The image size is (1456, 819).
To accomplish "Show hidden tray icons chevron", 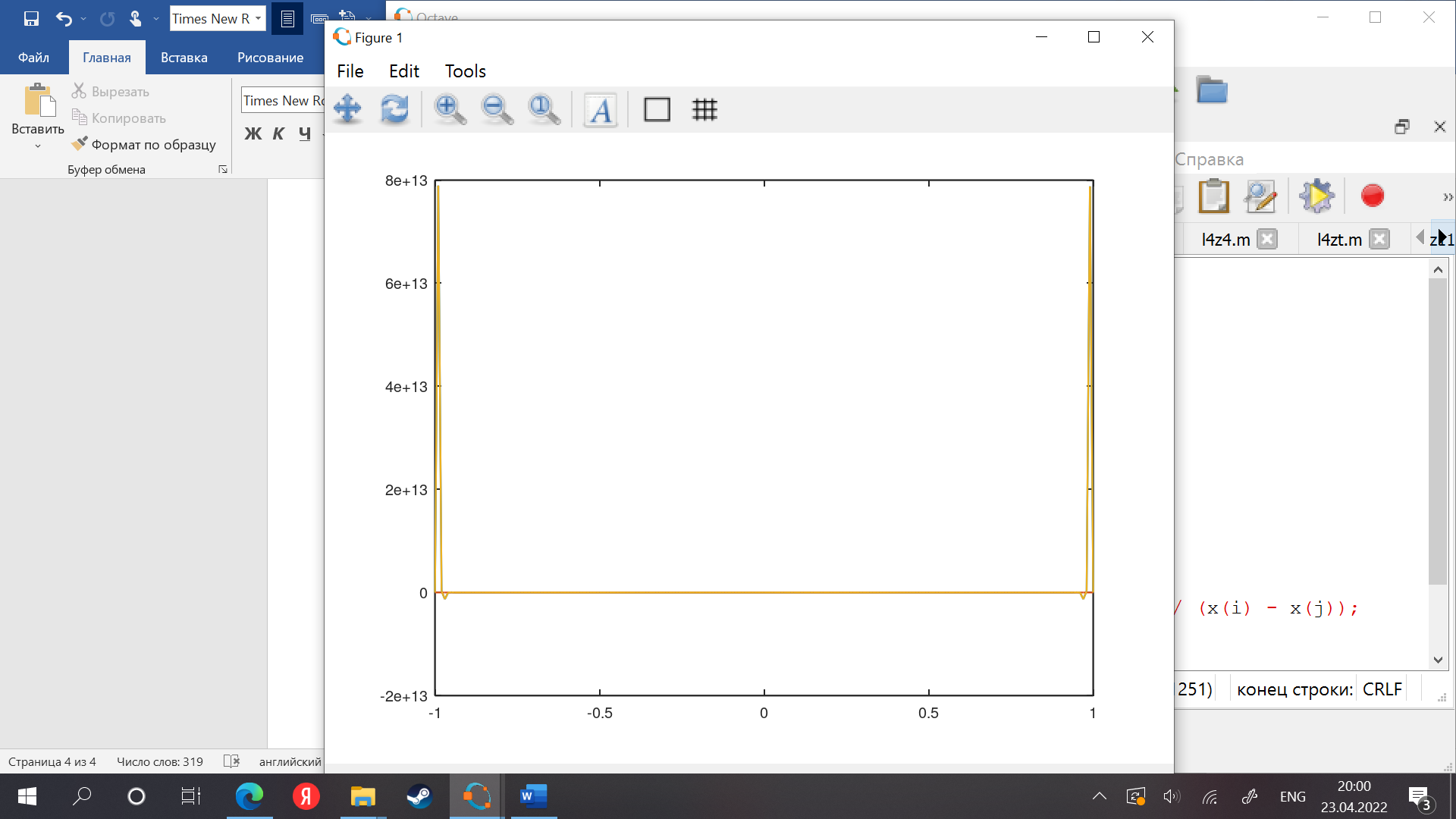I will (x=1099, y=796).
